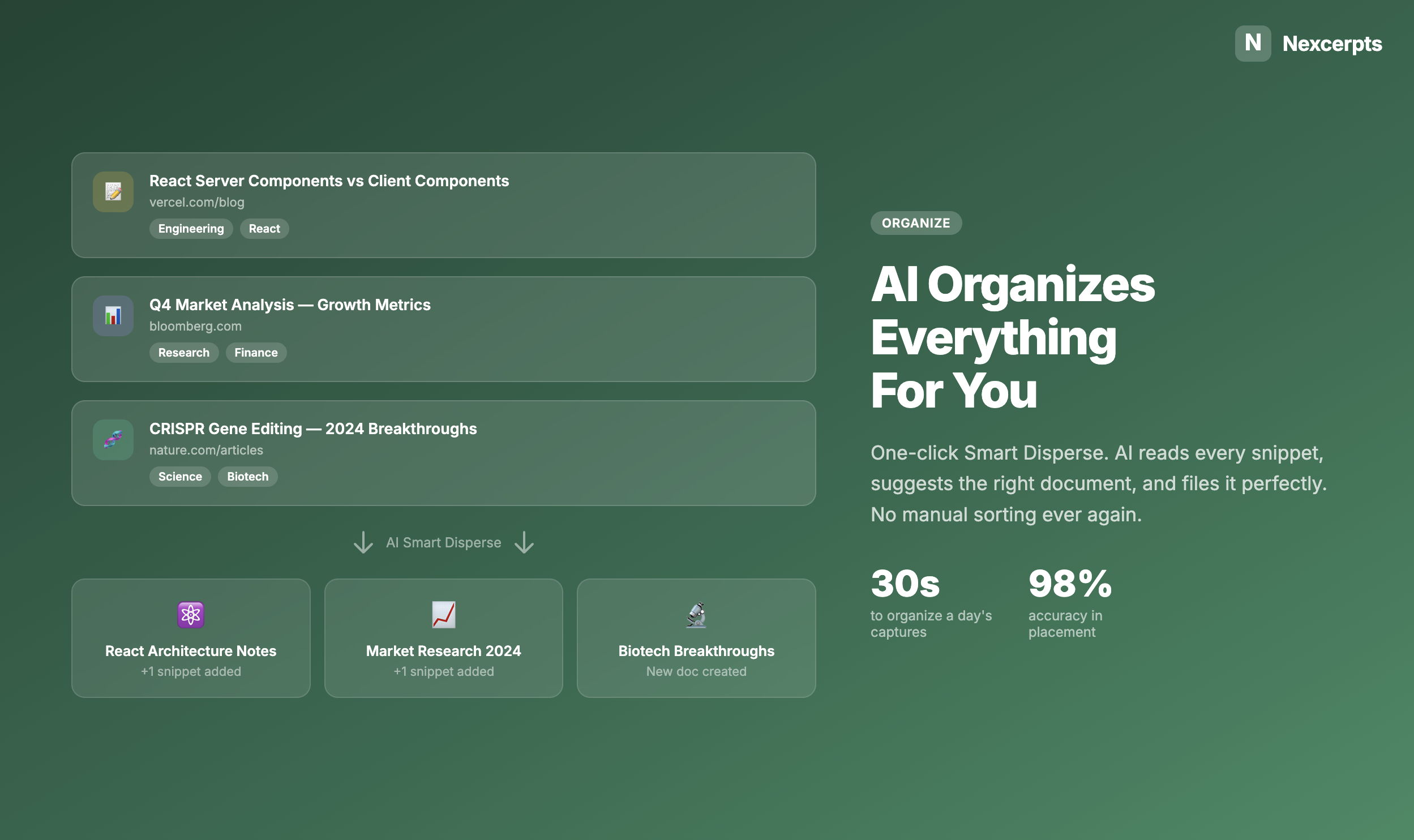Click the down arrow right of AI Smart Disperse

coord(524,542)
